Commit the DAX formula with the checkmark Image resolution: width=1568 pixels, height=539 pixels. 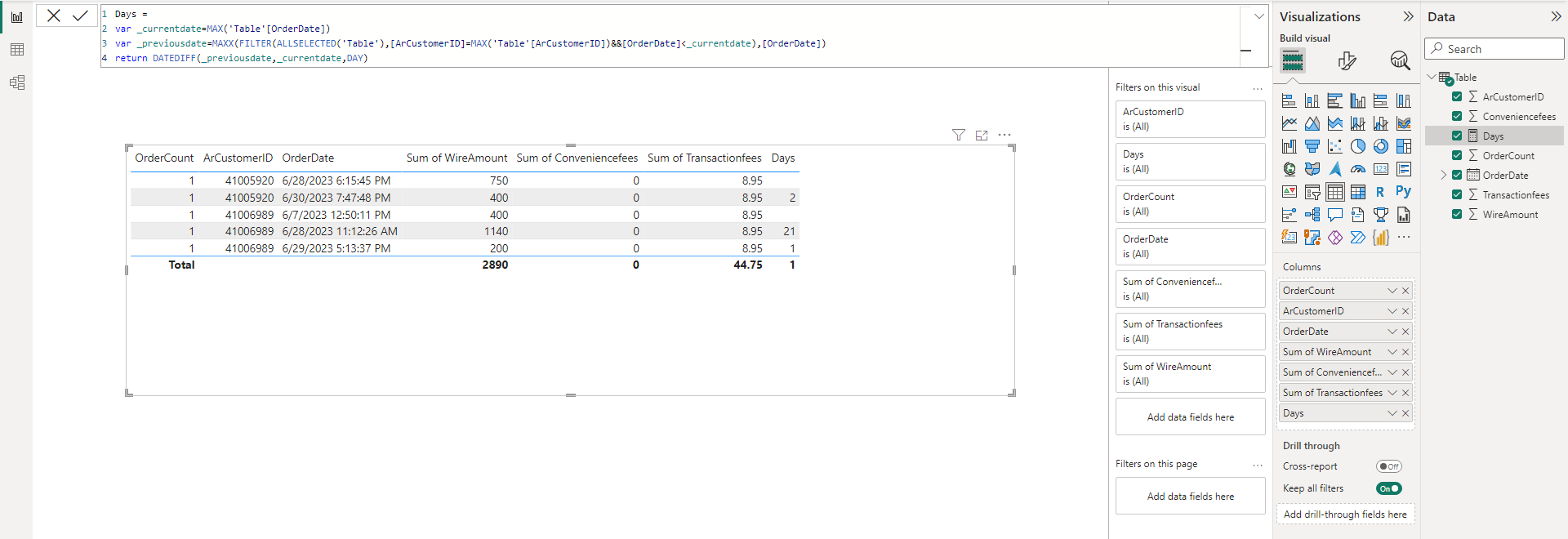[80, 16]
